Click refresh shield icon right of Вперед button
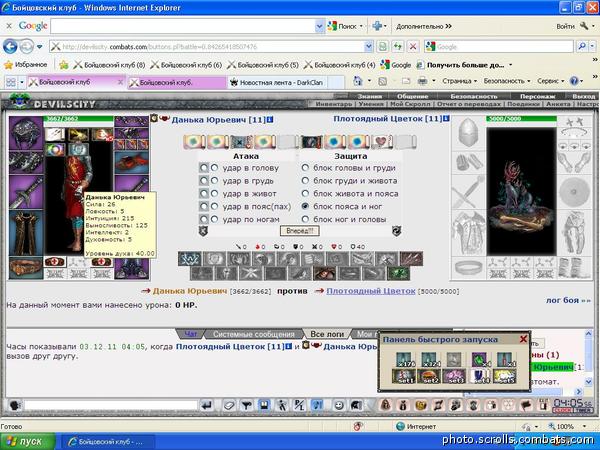600x450 pixels. click(396, 231)
